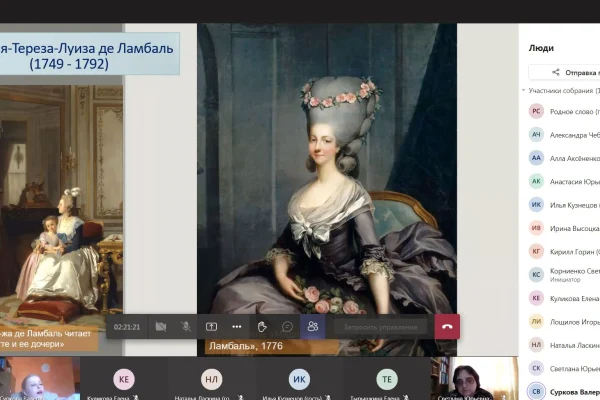The width and height of the screenshot is (600, 400).
Task: Raise your hand in the meeting
Action: click(262, 327)
